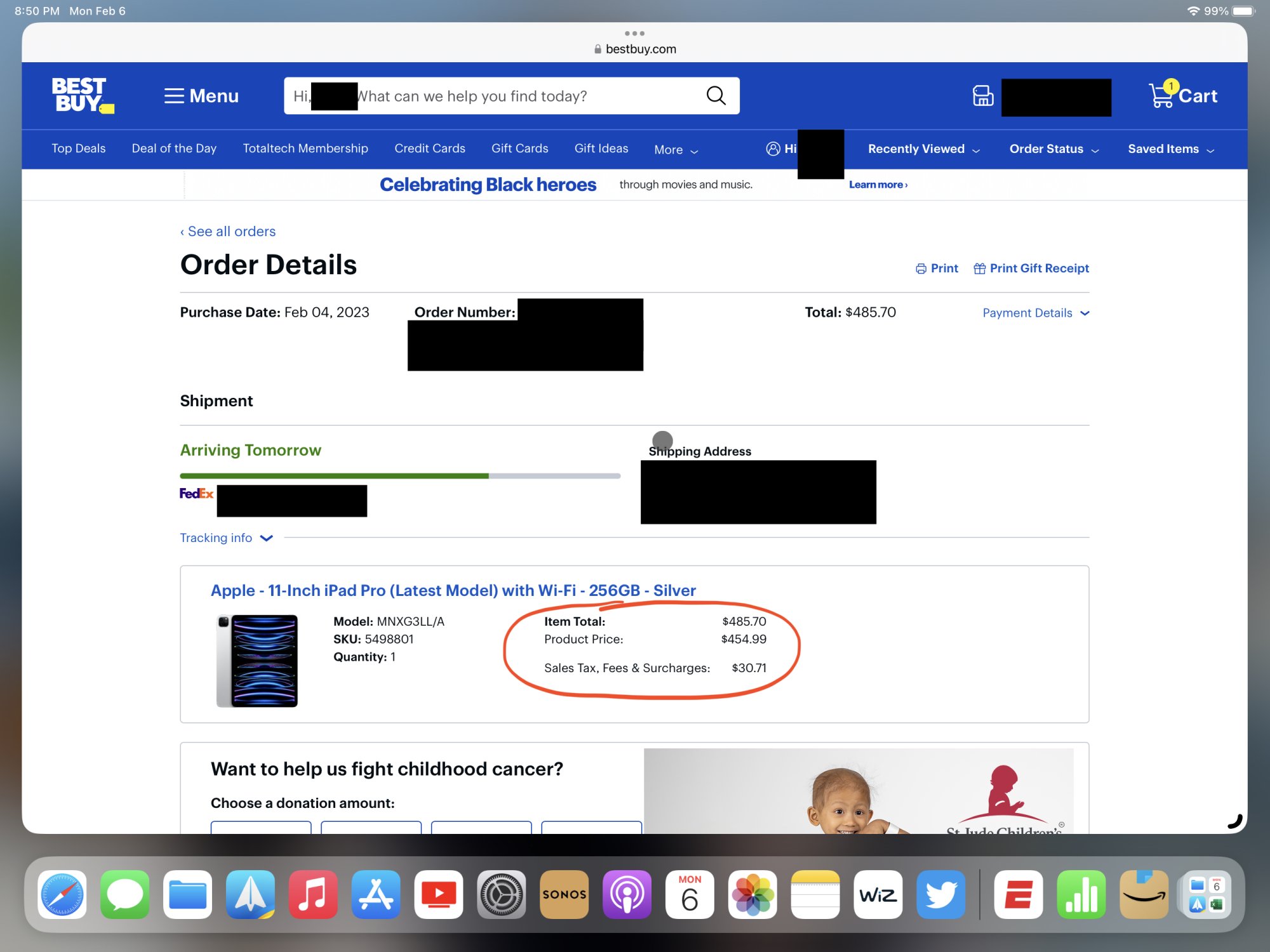
Task: Open the Recently Viewed dropdown
Action: (x=923, y=149)
